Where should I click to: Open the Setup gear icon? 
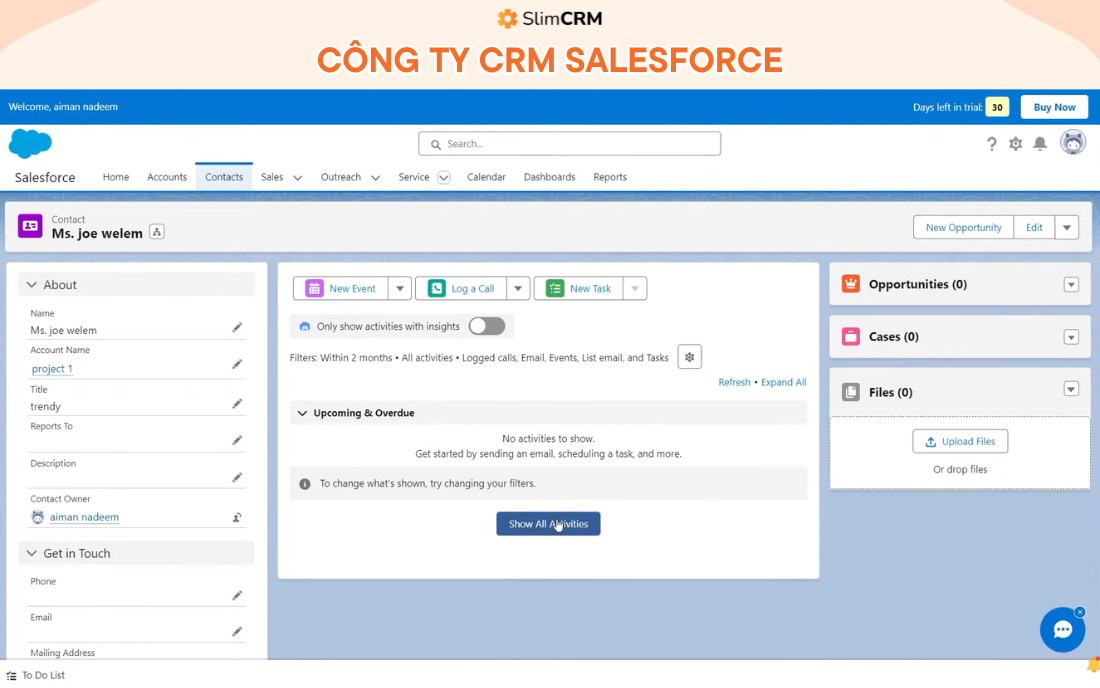pos(1015,144)
